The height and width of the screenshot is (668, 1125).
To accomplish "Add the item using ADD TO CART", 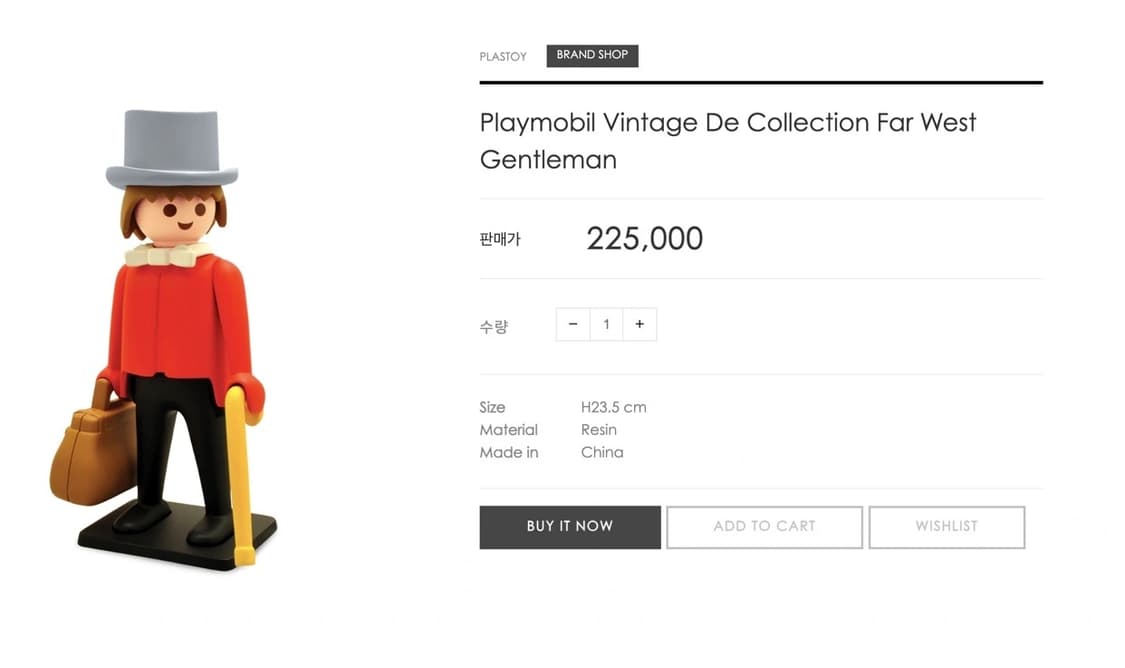I will [x=764, y=527].
